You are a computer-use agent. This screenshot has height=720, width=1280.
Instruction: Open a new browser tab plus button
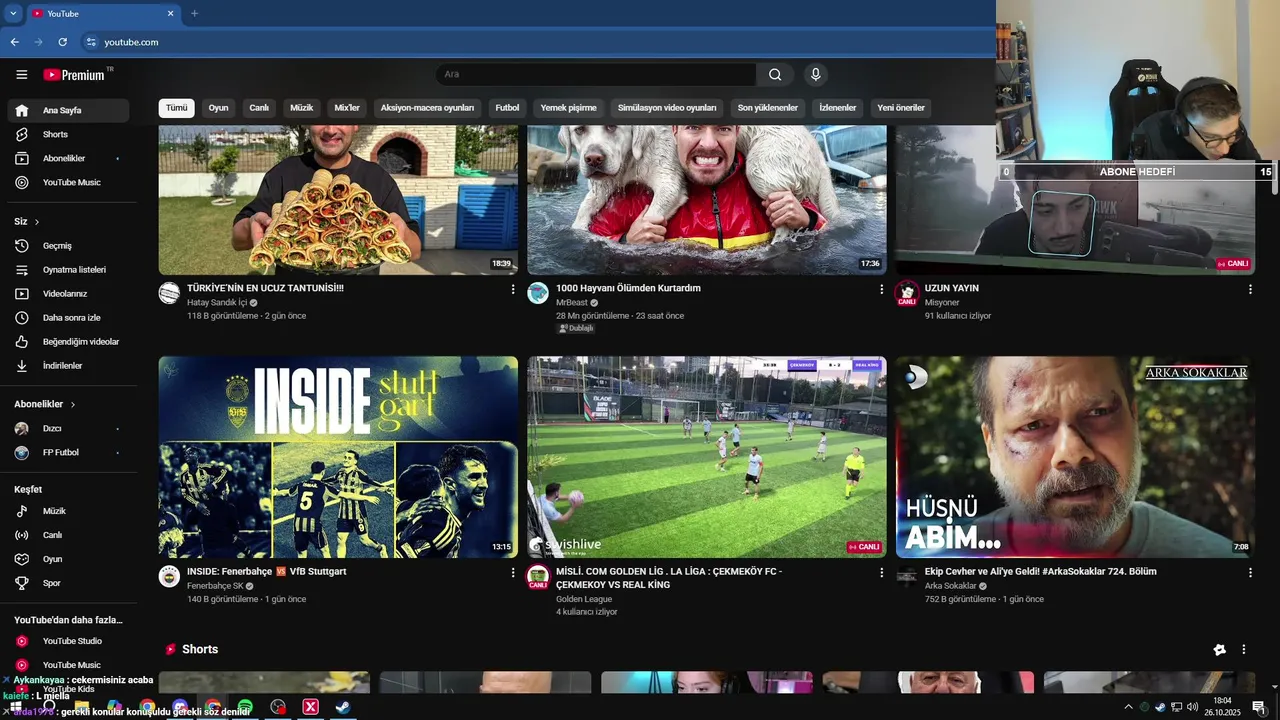pyautogui.click(x=194, y=14)
